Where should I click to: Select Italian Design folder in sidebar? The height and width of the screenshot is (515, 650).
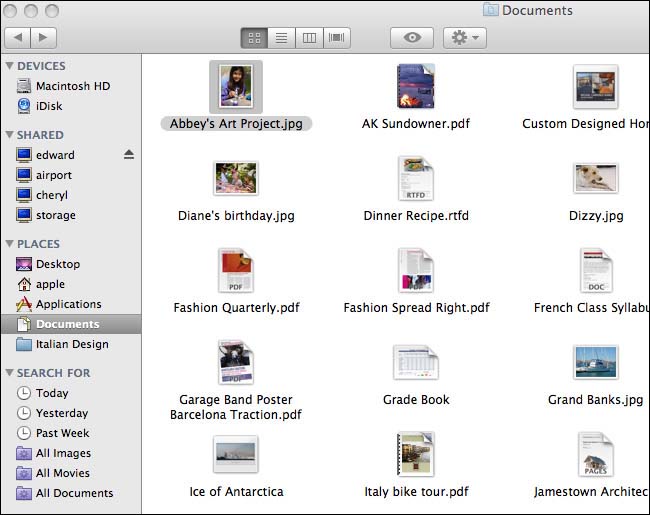coord(72,344)
